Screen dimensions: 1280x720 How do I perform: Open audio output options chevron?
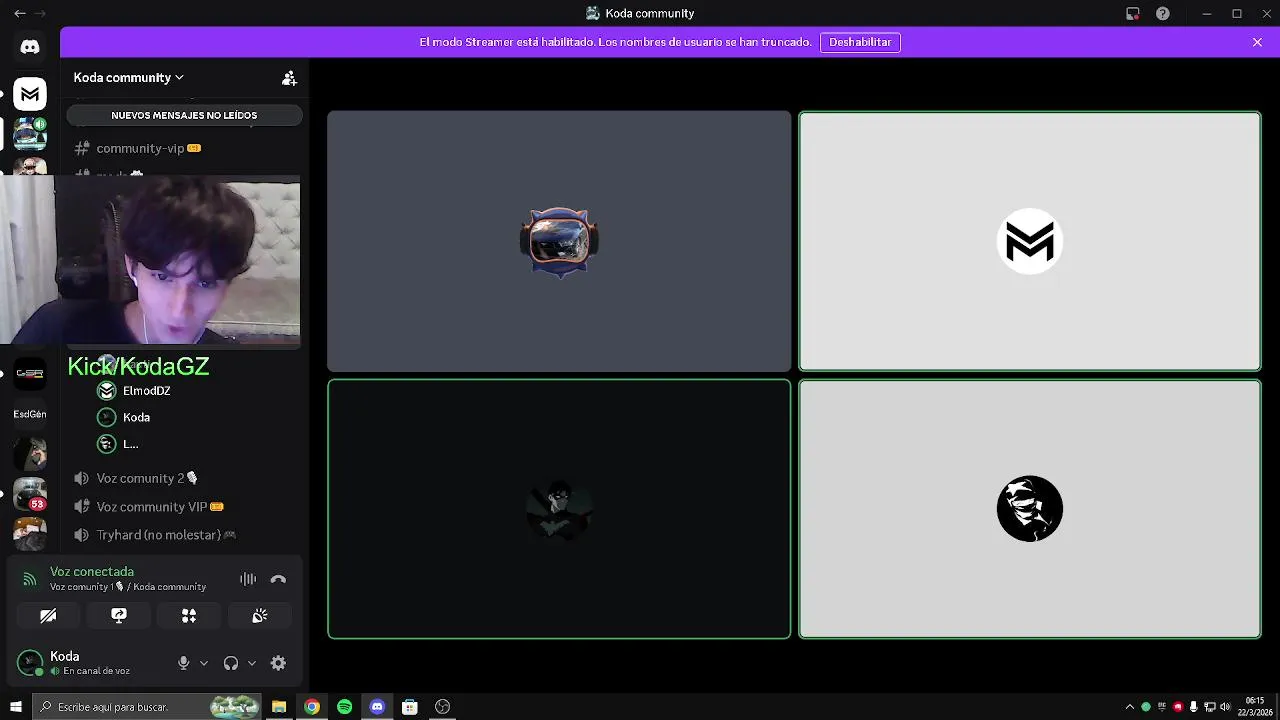[252, 663]
